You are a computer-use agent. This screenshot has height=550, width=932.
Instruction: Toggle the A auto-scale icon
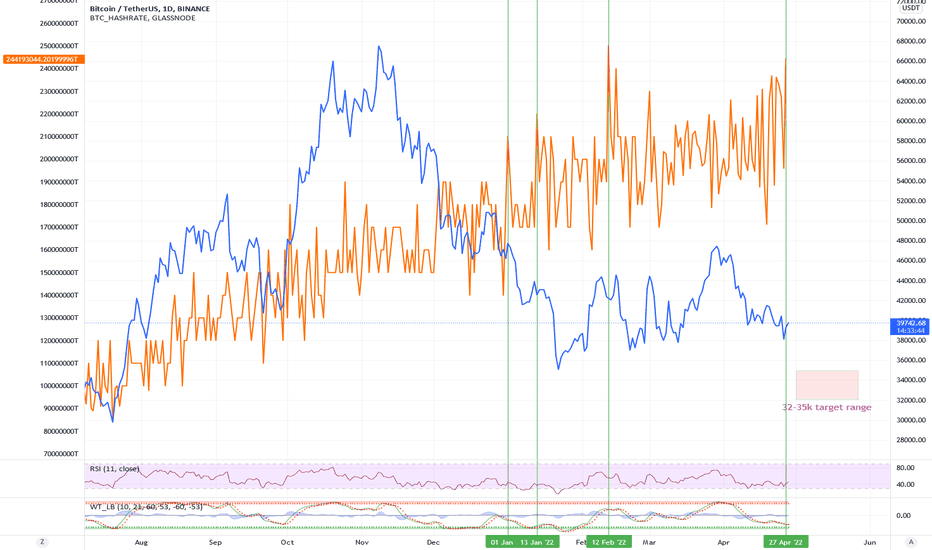tap(911, 542)
